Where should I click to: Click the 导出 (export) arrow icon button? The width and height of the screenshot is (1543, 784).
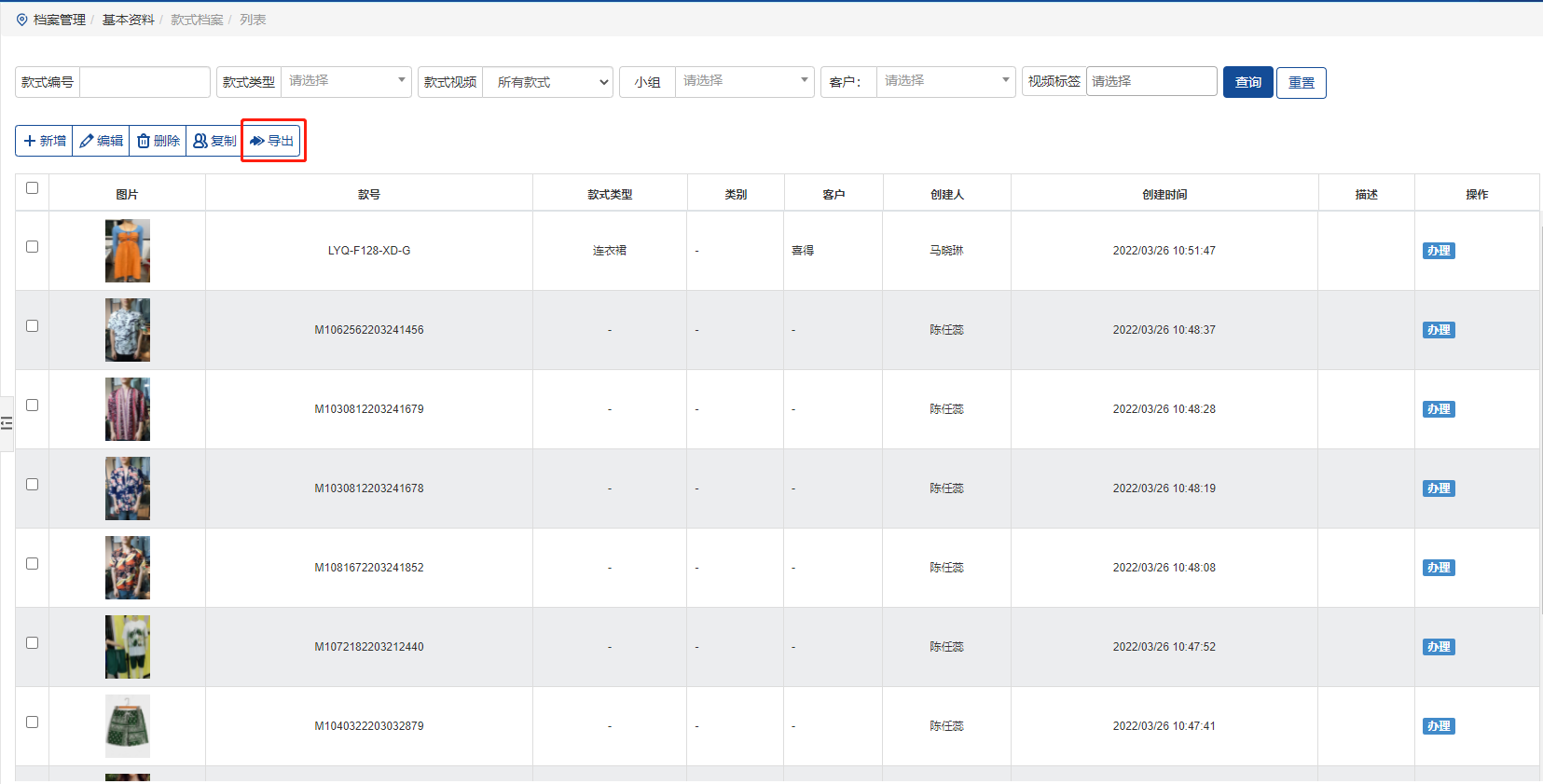(x=271, y=141)
